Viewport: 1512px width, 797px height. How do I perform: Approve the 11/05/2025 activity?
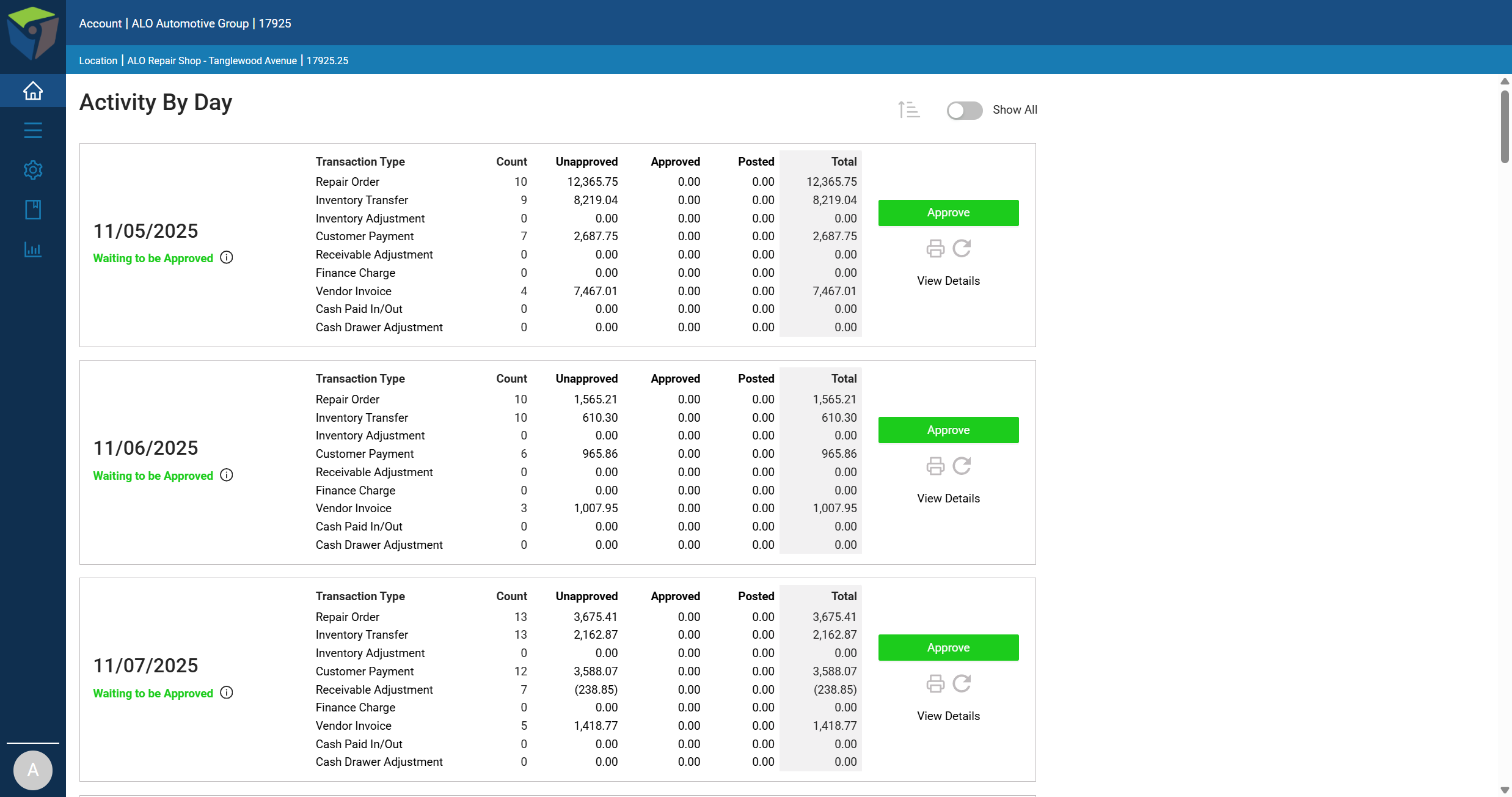pyautogui.click(x=948, y=213)
